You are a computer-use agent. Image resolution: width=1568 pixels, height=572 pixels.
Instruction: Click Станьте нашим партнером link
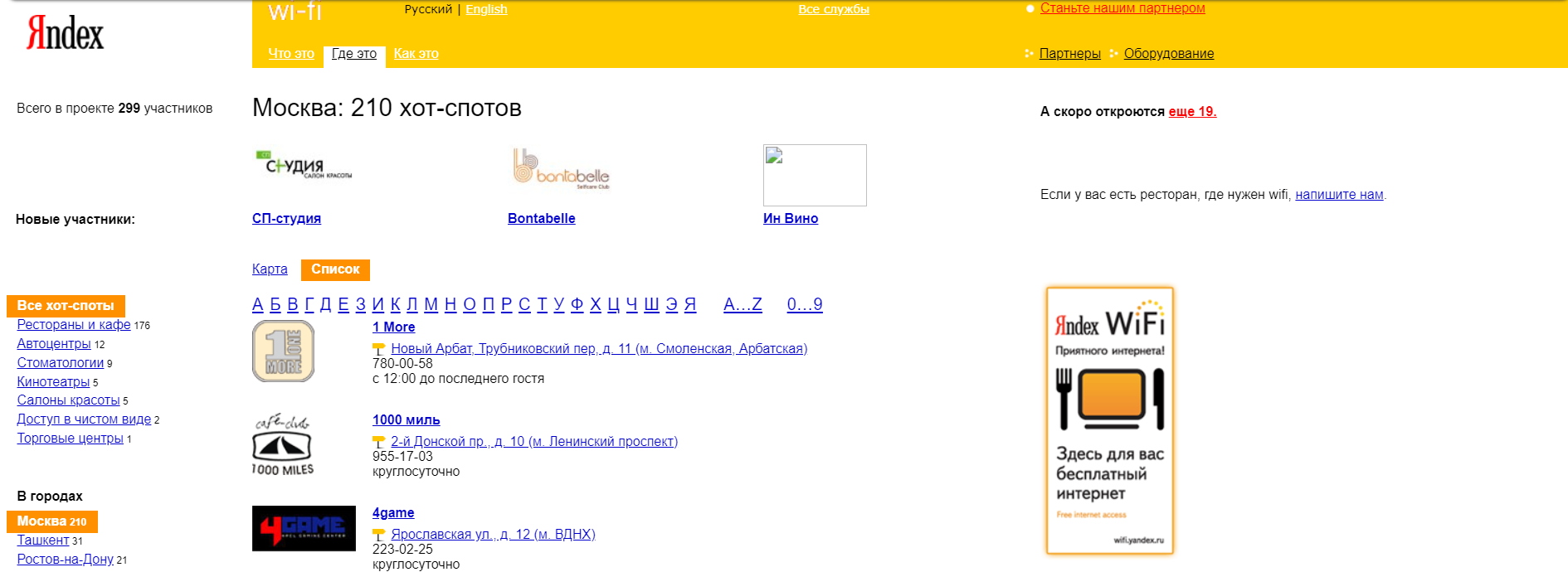click(1122, 8)
